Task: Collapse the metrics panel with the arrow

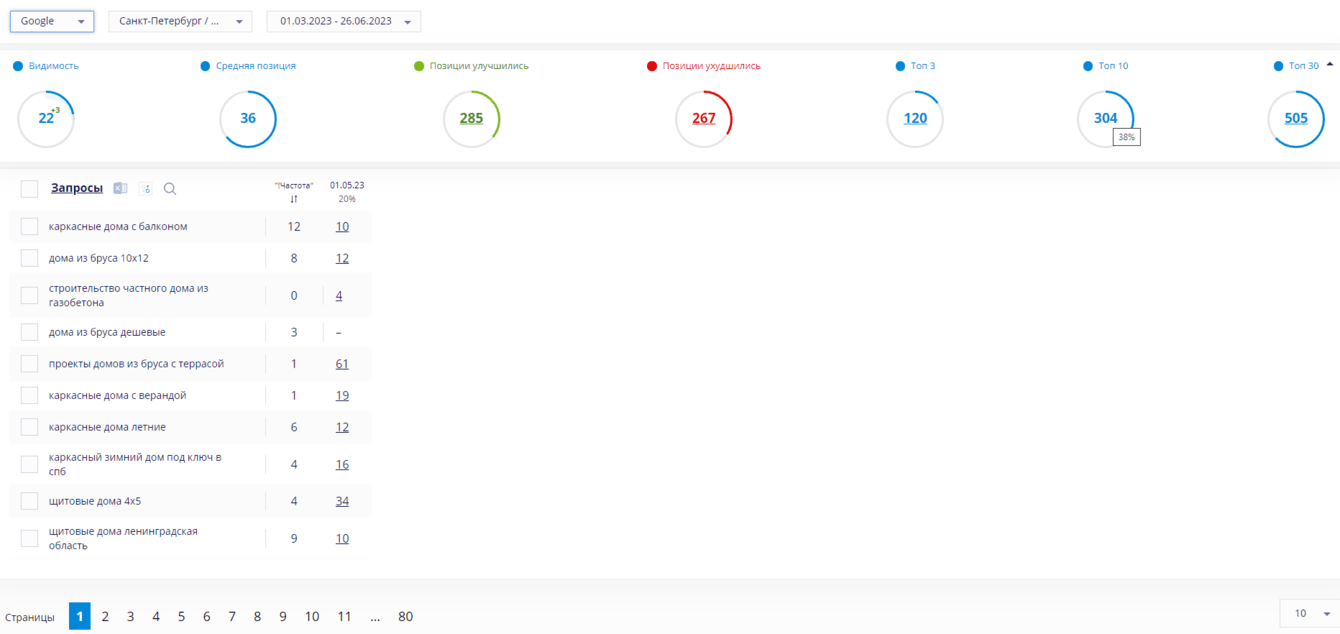Action: (x=1329, y=65)
